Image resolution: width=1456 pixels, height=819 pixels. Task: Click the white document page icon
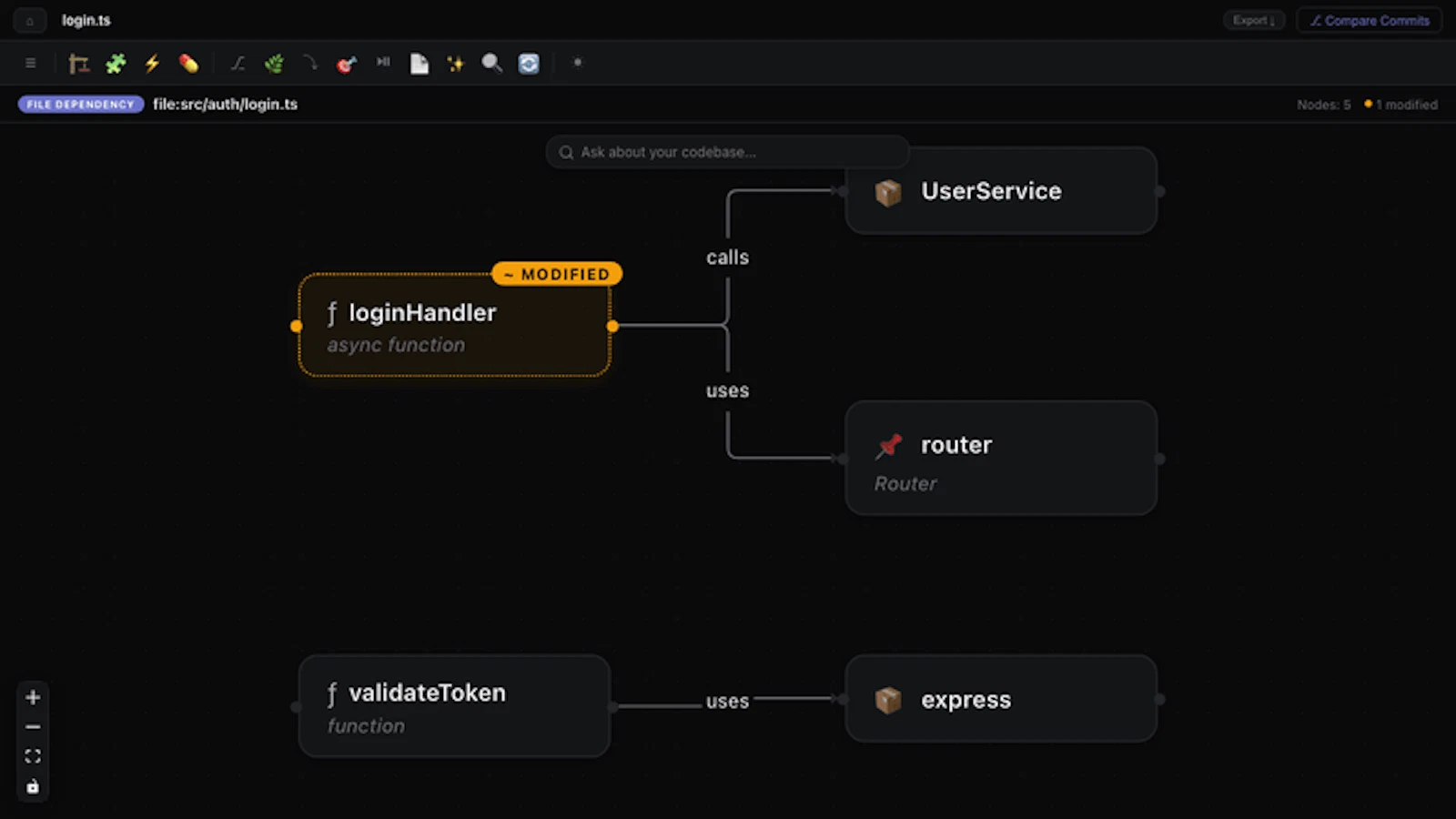pyautogui.click(x=420, y=64)
